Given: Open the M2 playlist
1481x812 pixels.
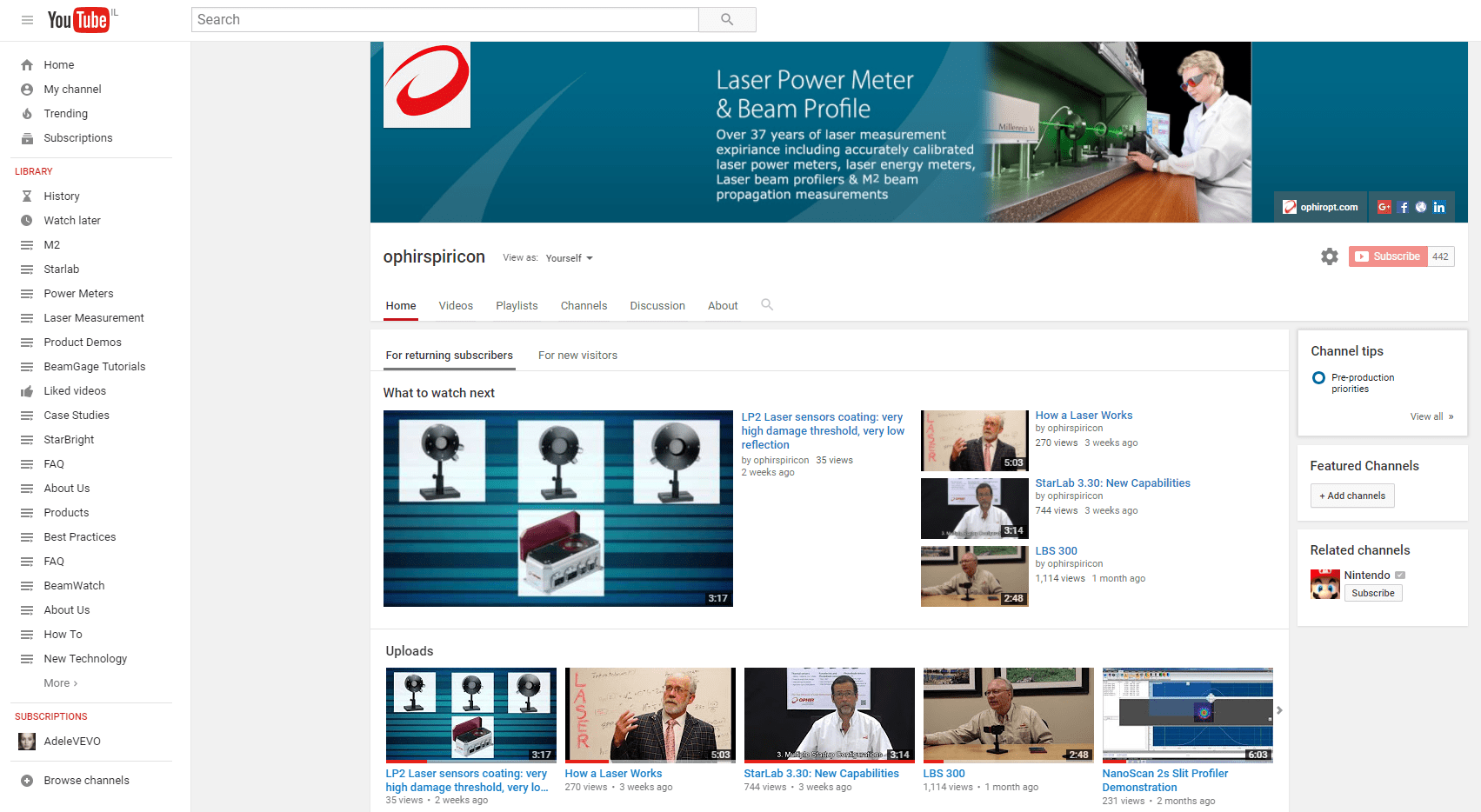Looking at the screenshot, I should pos(52,245).
